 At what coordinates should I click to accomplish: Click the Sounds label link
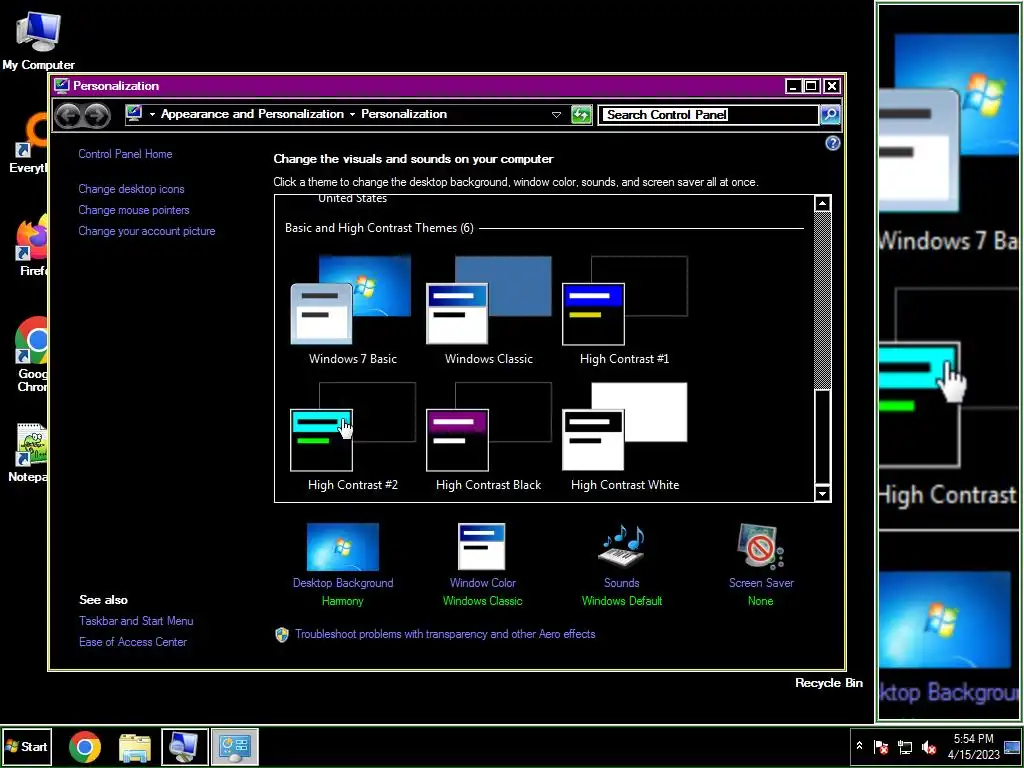[622, 583]
